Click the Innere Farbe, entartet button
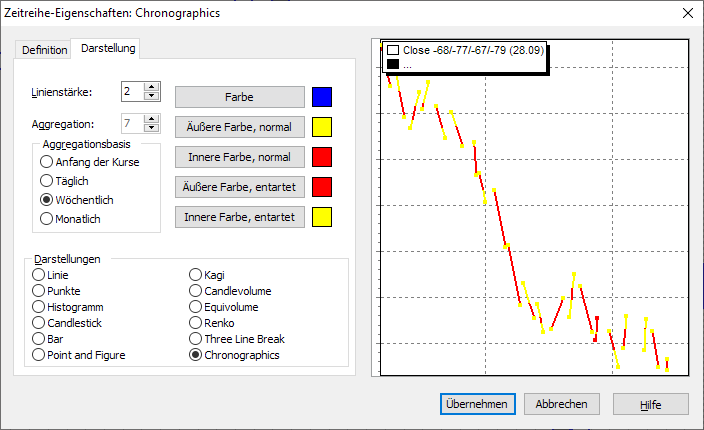 239,217
